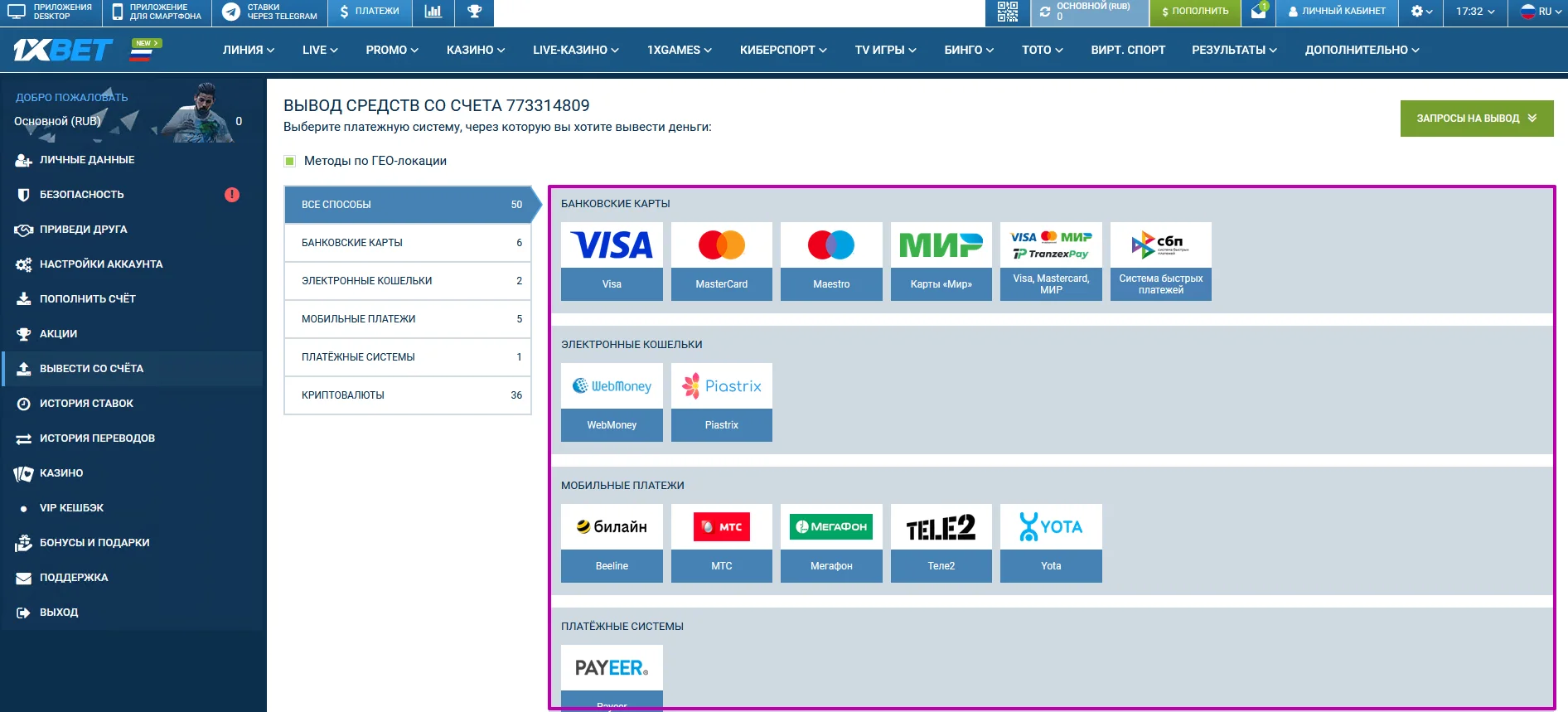The height and width of the screenshot is (712, 1568).
Task: Open Приложение для смартфона link
Action: point(157,12)
